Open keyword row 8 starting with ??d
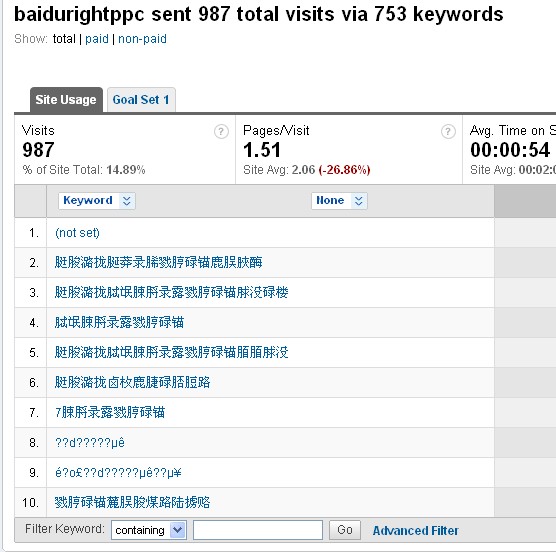The image size is (556, 552). pyautogui.click(x=90, y=443)
